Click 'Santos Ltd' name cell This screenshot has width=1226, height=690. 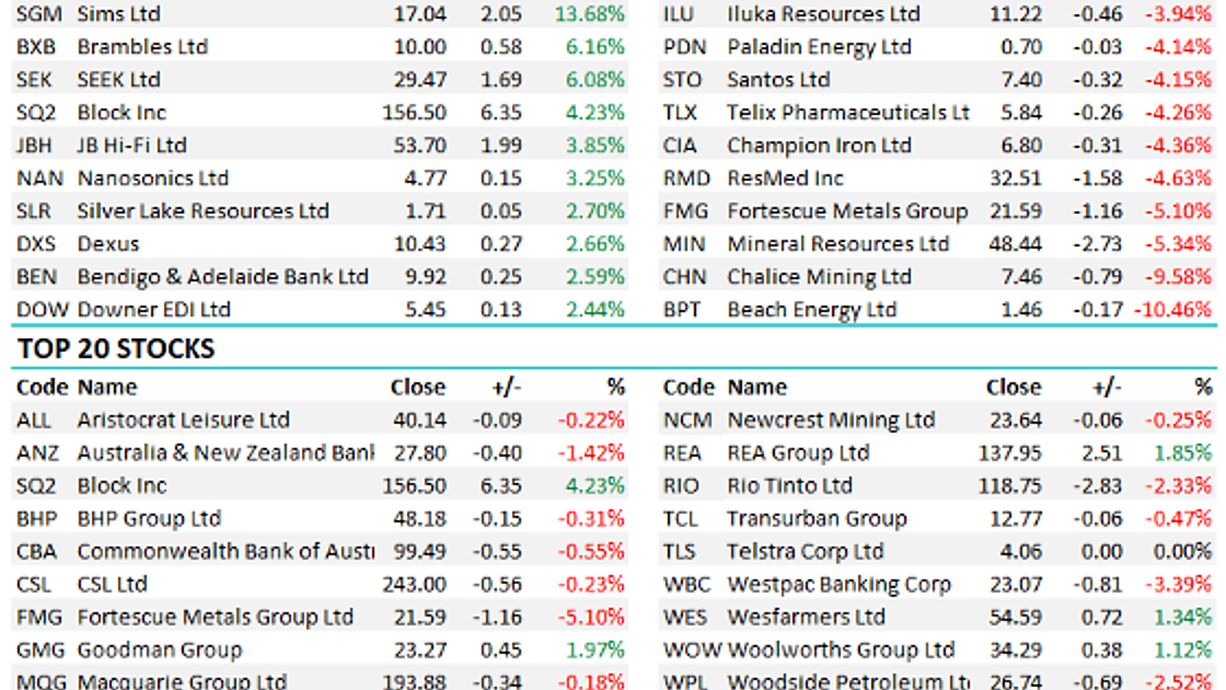click(778, 80)
